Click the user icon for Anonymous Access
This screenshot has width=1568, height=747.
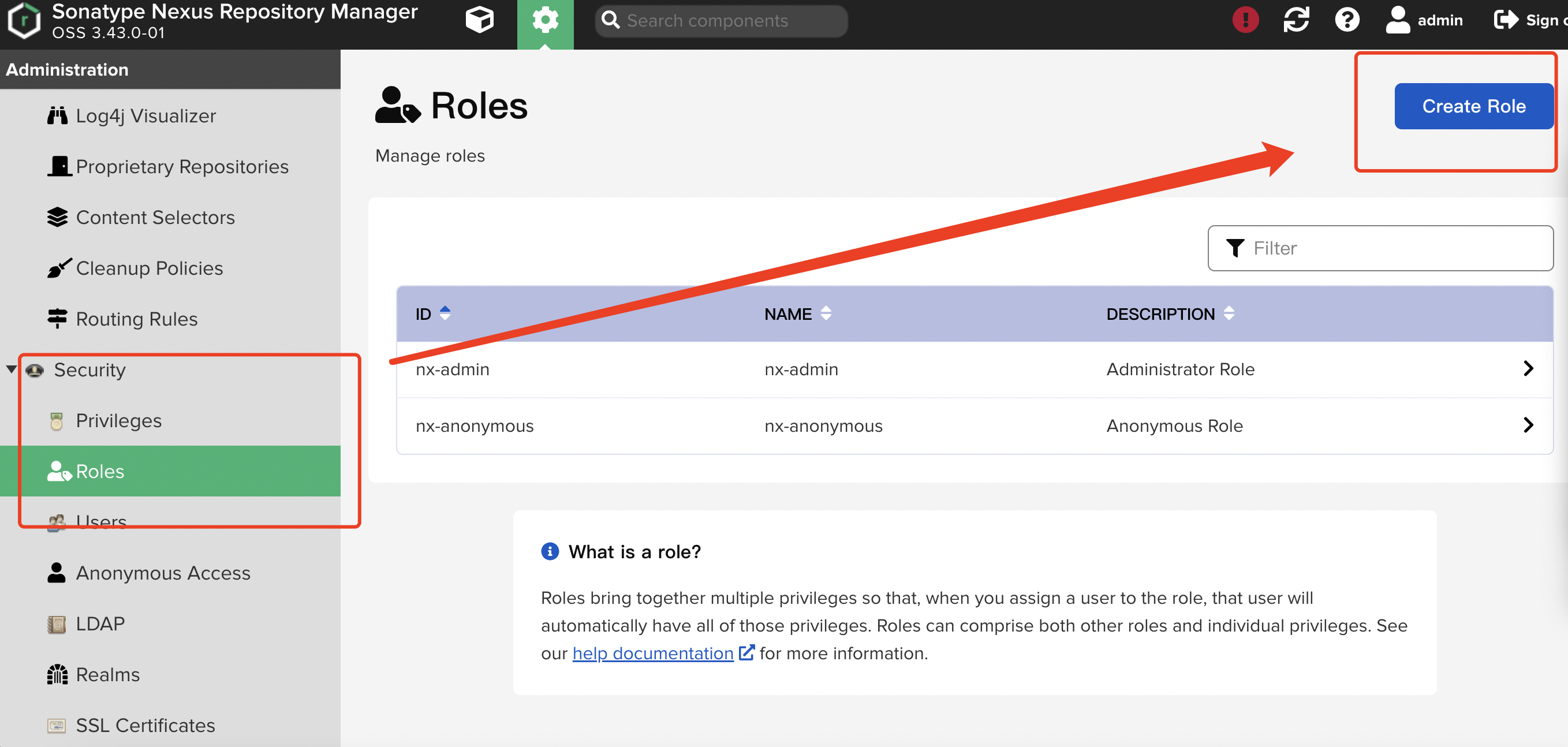coord(57,573)
